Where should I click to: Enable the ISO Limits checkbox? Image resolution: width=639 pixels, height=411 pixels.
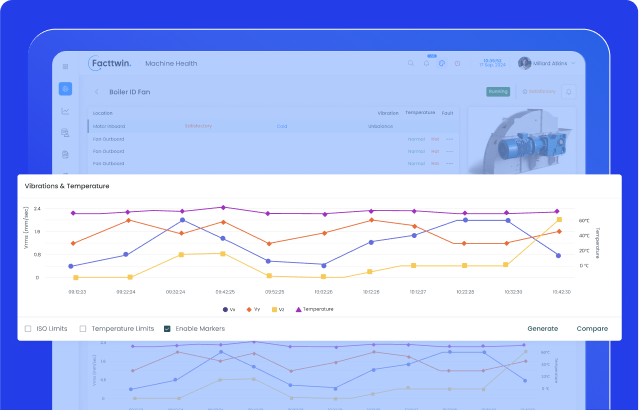pos(28,328)
